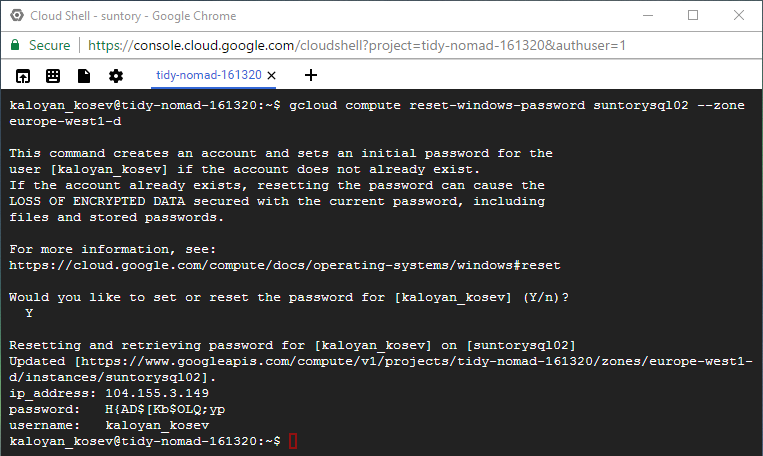Click the Chrome icon in the title bar
Screen dimensions: 763x456
click(15, 15)
